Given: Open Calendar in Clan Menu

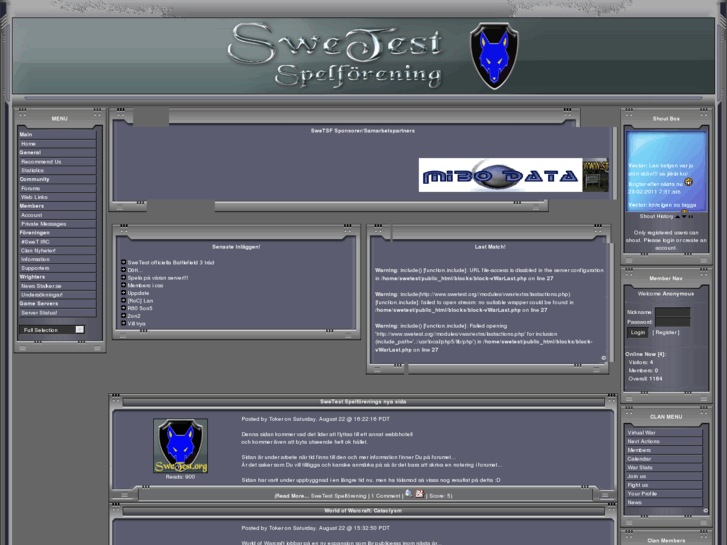Looking at the screenshot, I should click(639, 459).
